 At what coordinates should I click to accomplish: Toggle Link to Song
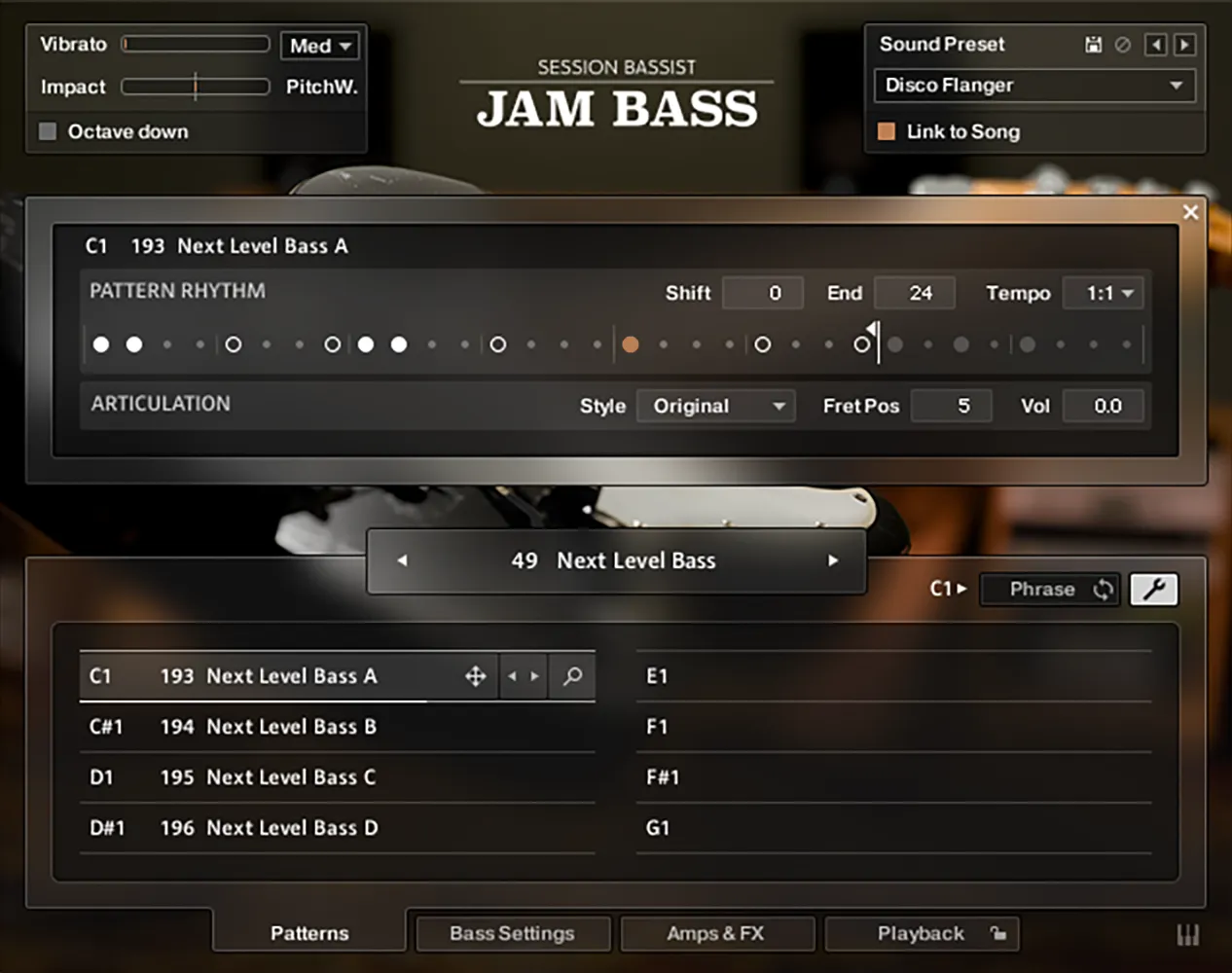[x=887, y=131]
